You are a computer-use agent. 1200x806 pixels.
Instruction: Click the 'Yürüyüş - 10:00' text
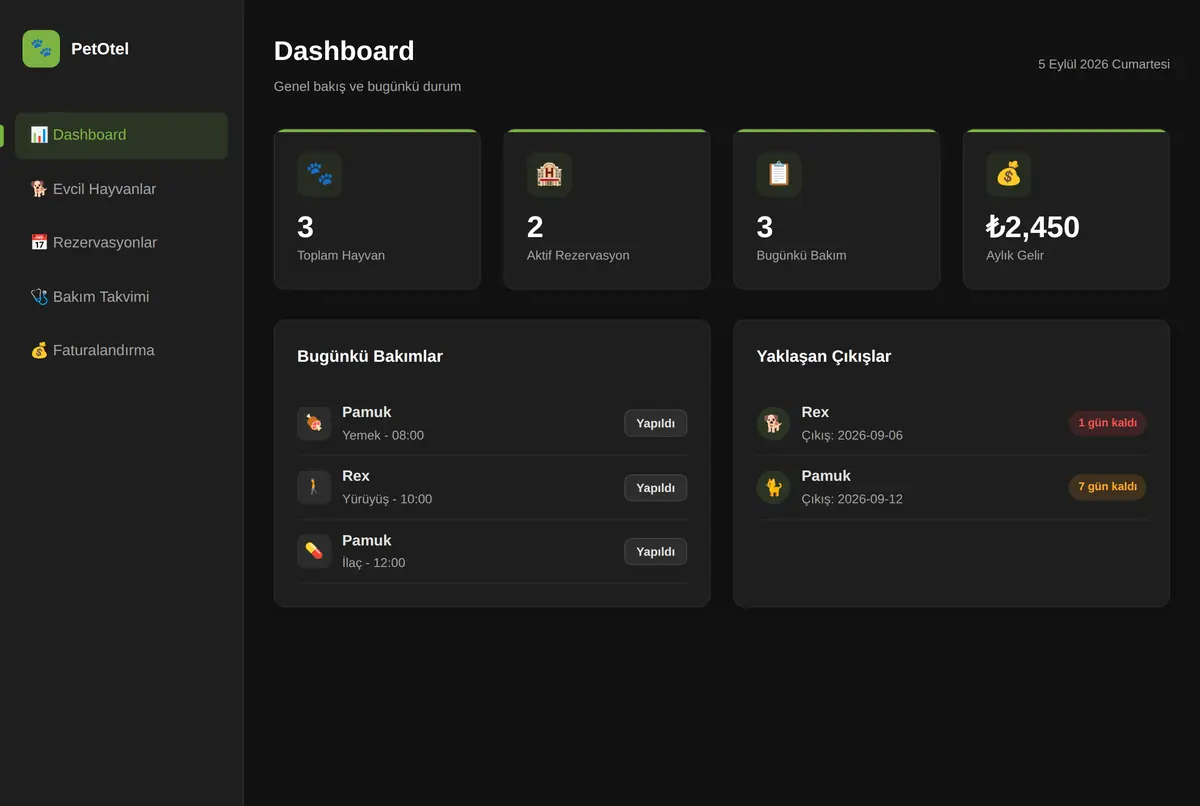coord(387,499)
